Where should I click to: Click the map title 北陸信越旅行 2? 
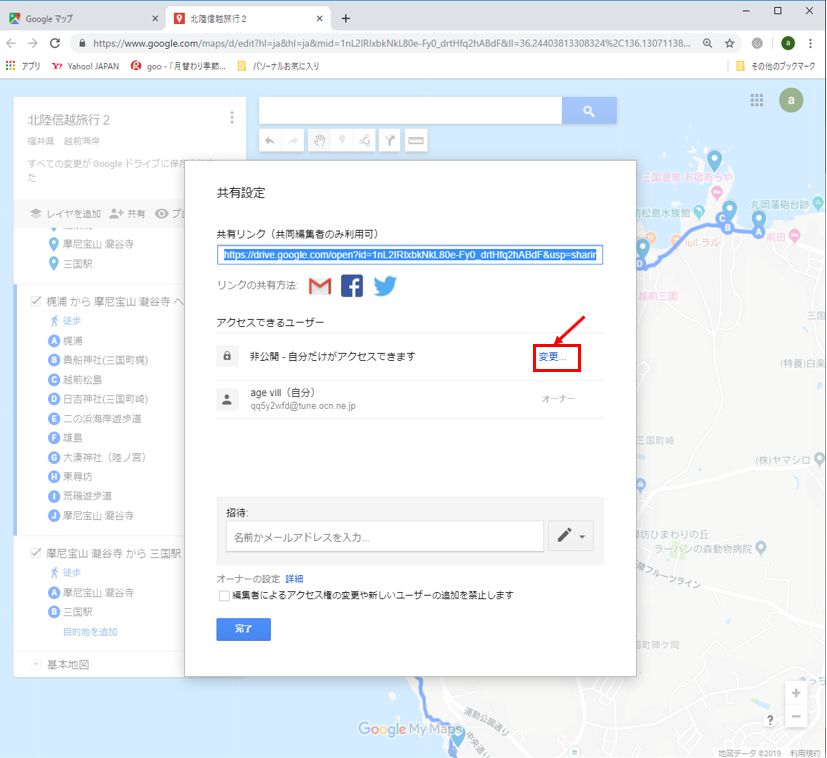69,120
